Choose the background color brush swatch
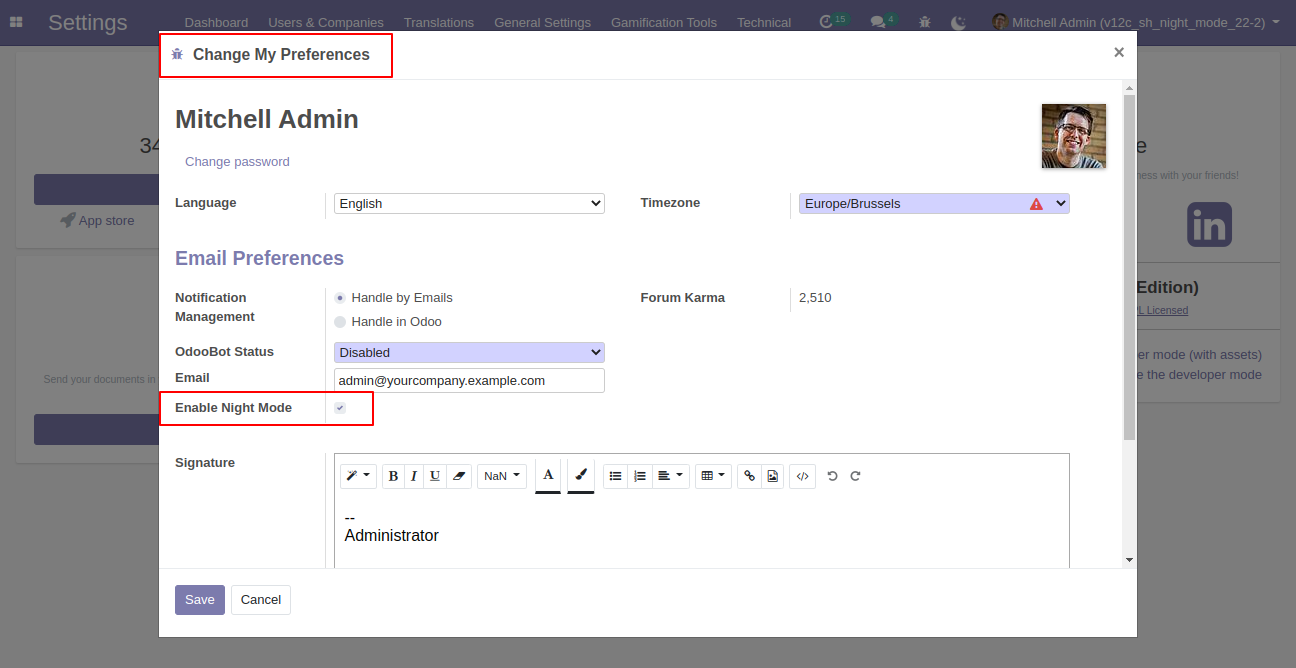Screen dimensions: 1296x668 click(x=581, y=476)
